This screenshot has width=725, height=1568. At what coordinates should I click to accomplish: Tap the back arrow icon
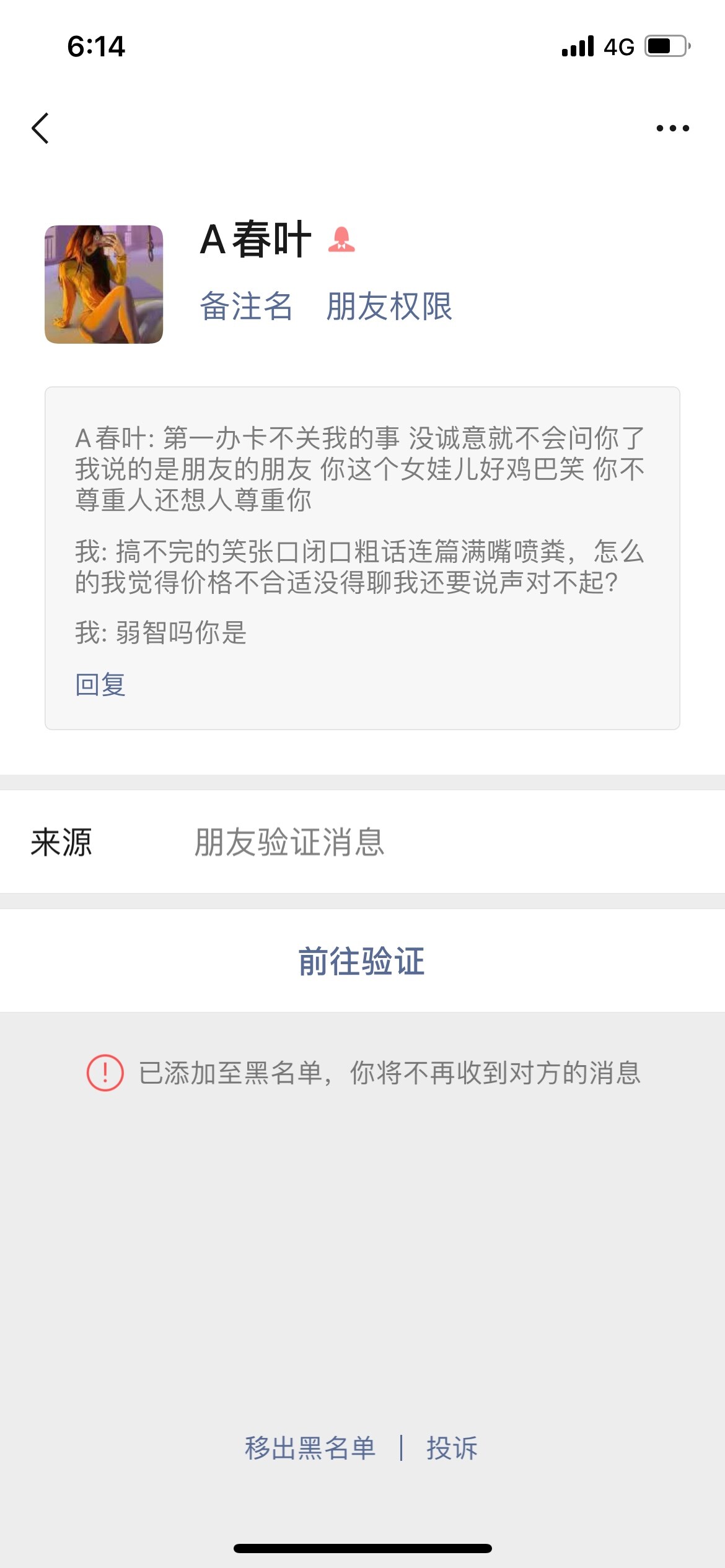tap(41, 128)
